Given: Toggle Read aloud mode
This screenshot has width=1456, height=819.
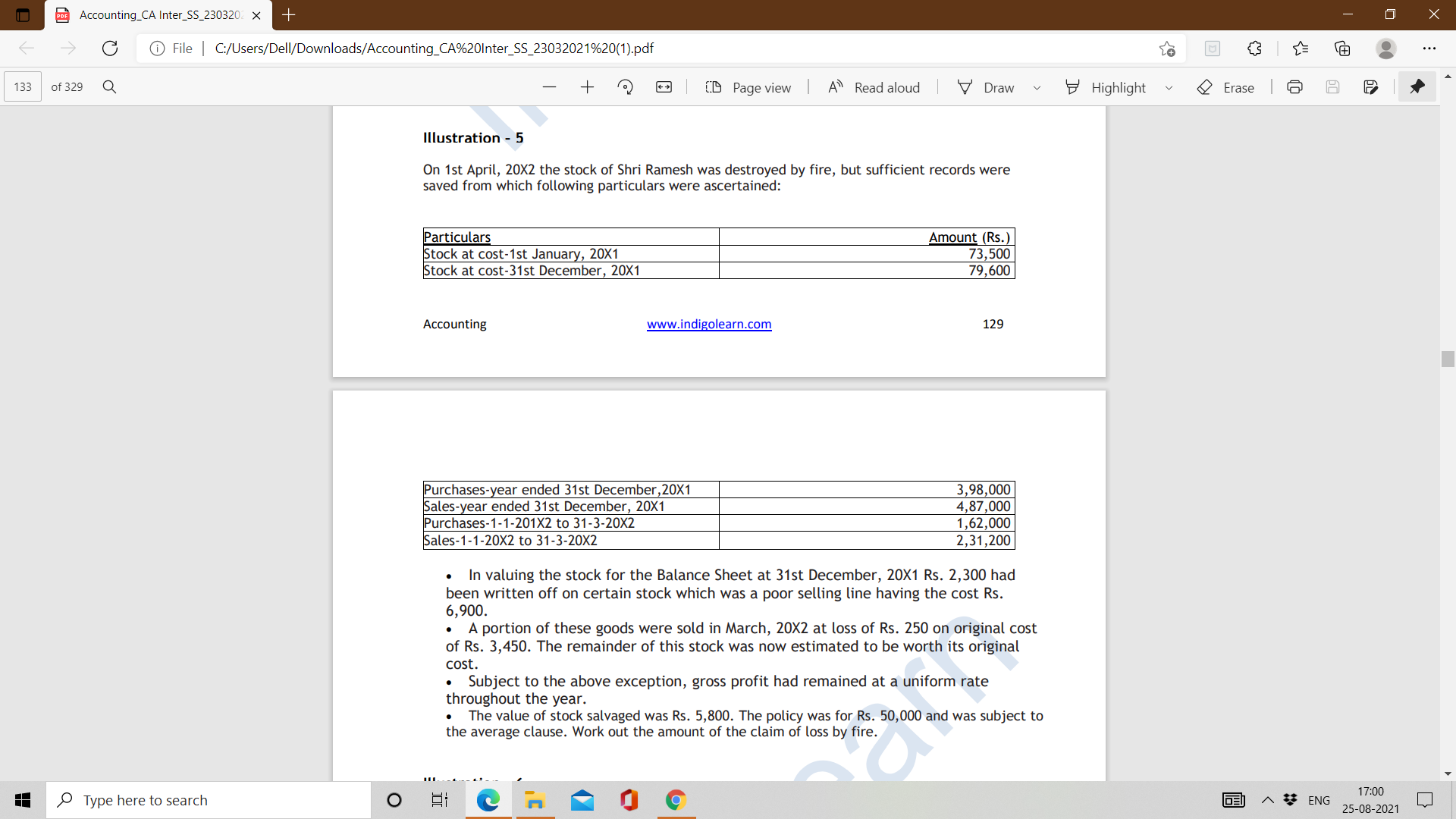Looking at the screenshot, I should [874, 87].
